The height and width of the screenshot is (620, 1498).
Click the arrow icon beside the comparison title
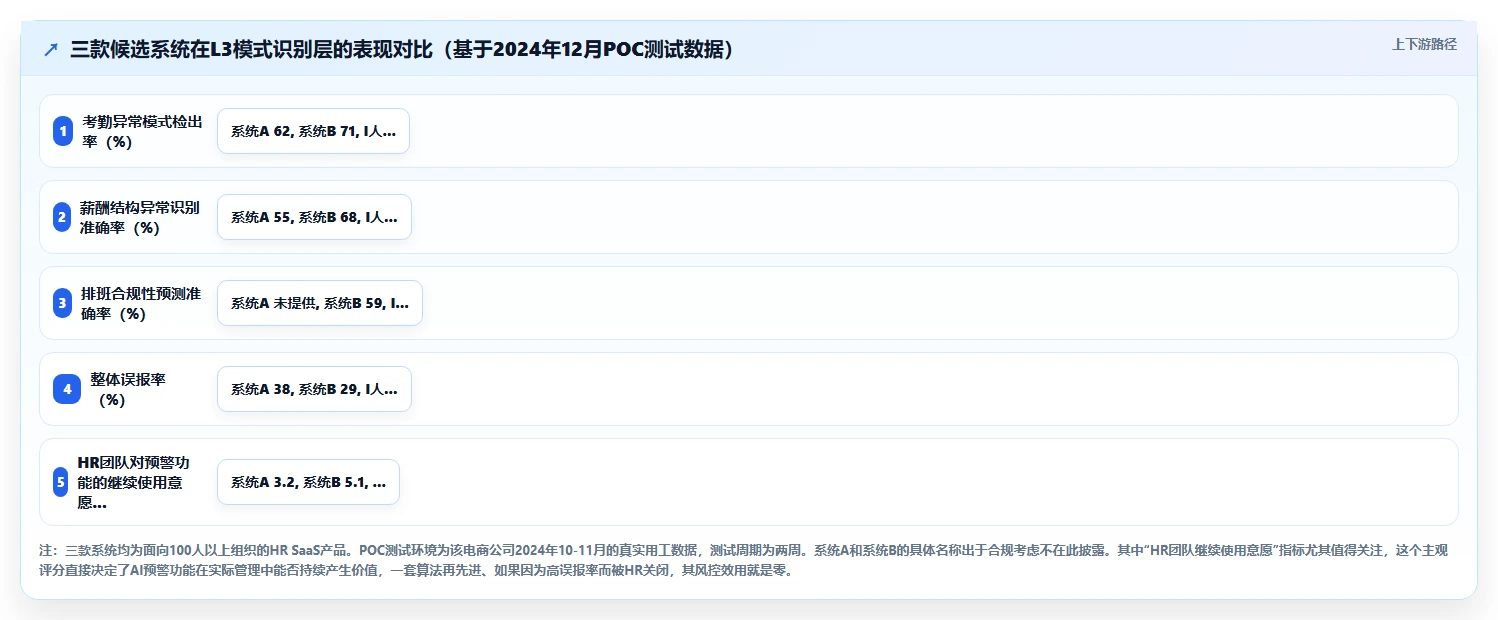pyautogui.click(x=51, y=50)
